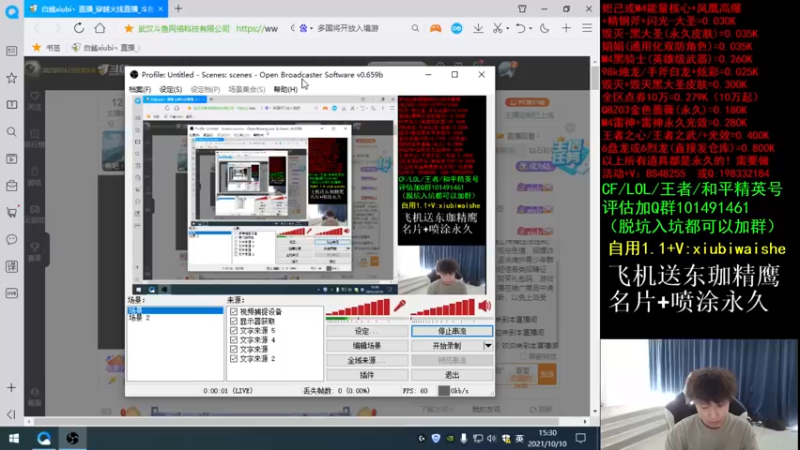
Task: Click 停止串流 to stop streaming
Action: click(452, 331)
